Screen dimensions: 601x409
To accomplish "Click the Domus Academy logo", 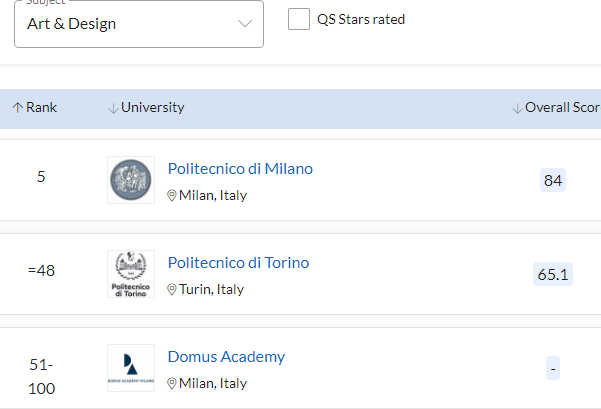I will [131, 368].
